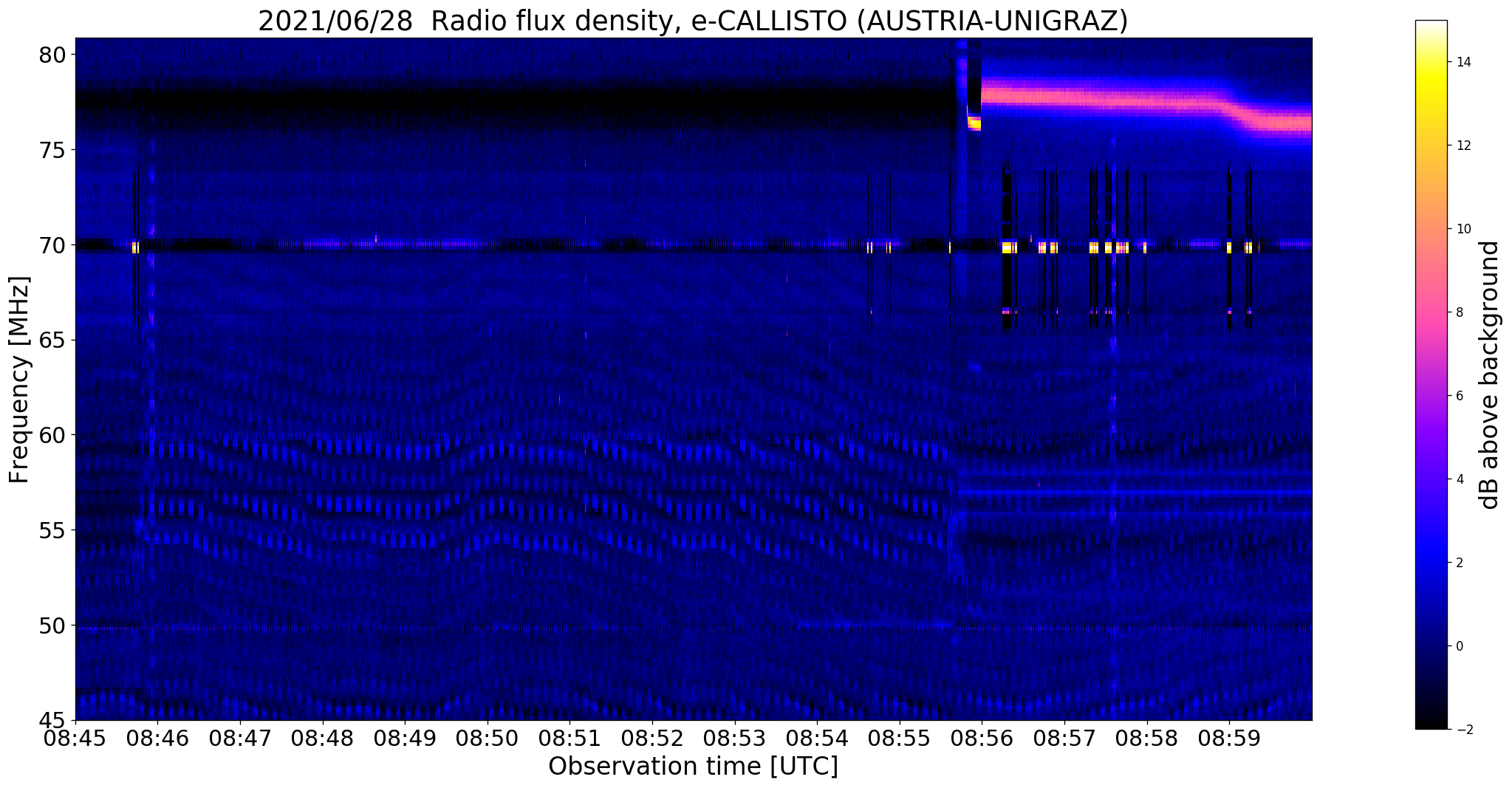Viewport: 1512px width, 788px height.
Task: Click the 'dB above background' colorbar label
Action: (x=1490, y=374)
